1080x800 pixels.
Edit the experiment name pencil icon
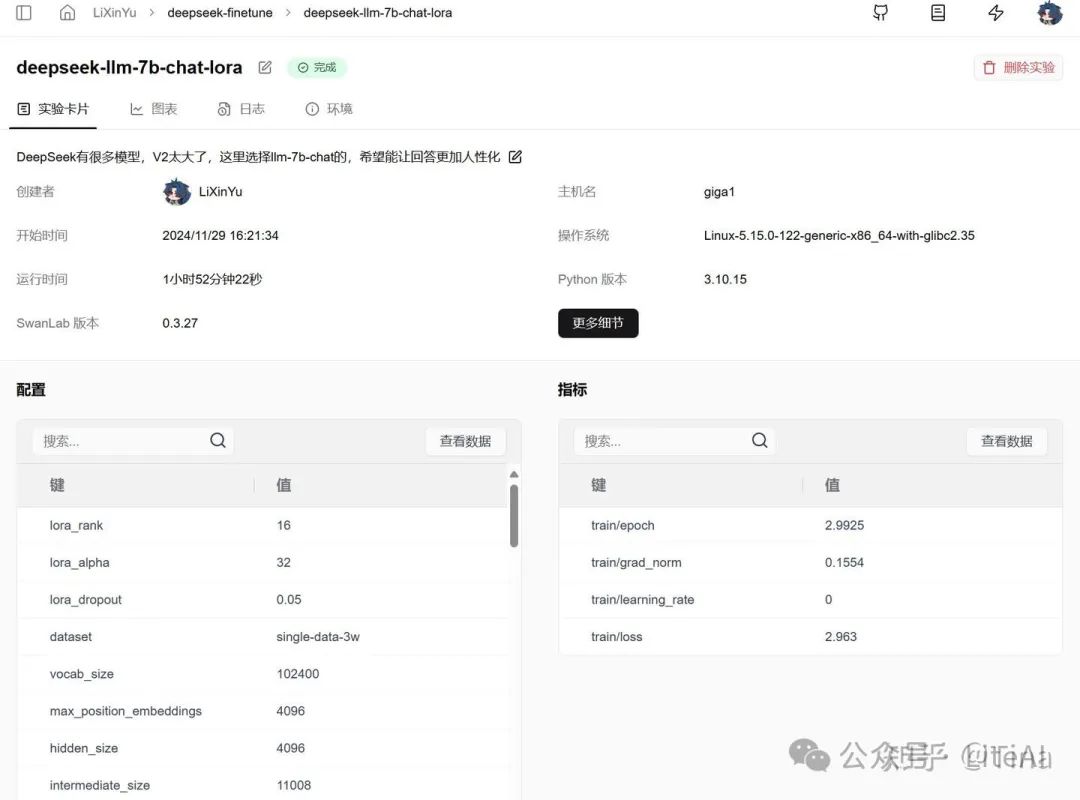(264, 67)
